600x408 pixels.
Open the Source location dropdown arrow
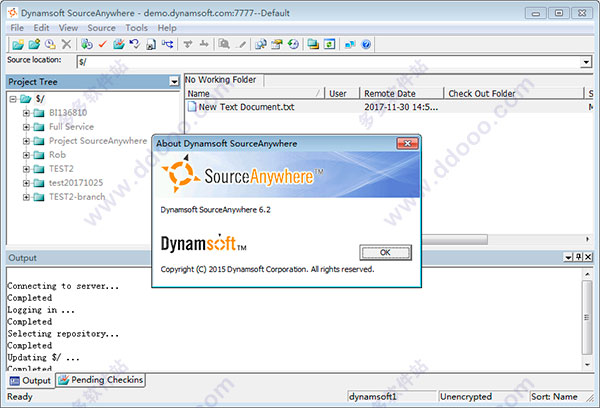586,62
